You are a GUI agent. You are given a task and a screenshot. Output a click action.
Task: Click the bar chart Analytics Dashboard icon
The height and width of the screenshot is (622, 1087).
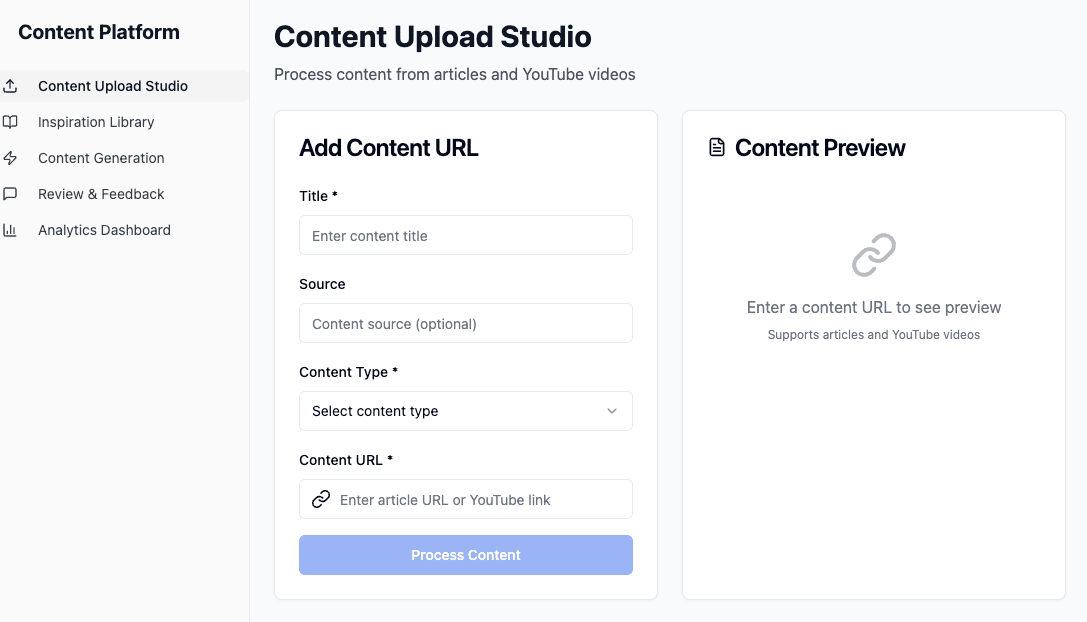pyautogui.click(x=10, y=230)
